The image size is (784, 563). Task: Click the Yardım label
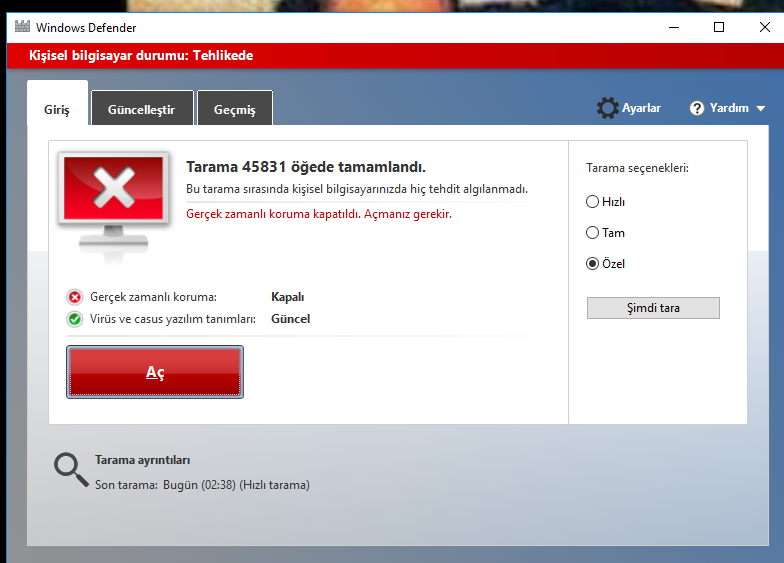729,108
